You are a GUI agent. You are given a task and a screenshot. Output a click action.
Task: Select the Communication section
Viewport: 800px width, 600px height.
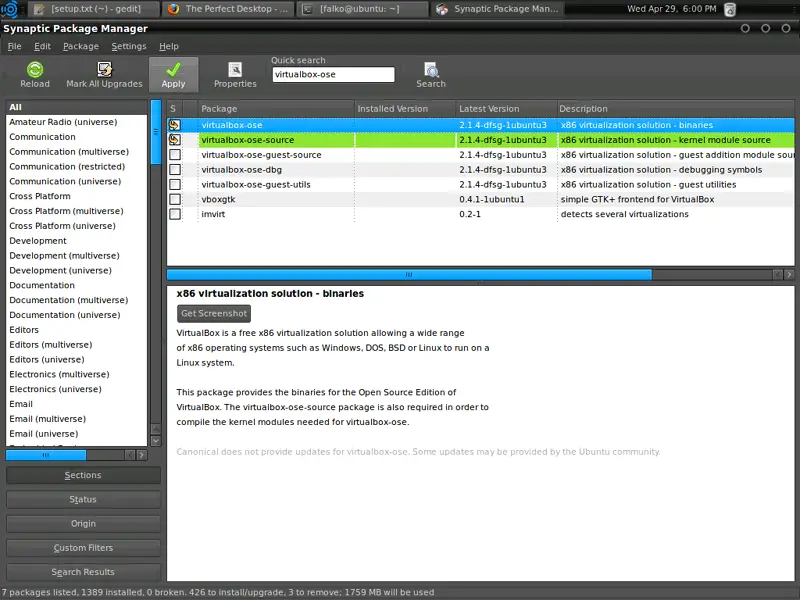click(77, 137)
